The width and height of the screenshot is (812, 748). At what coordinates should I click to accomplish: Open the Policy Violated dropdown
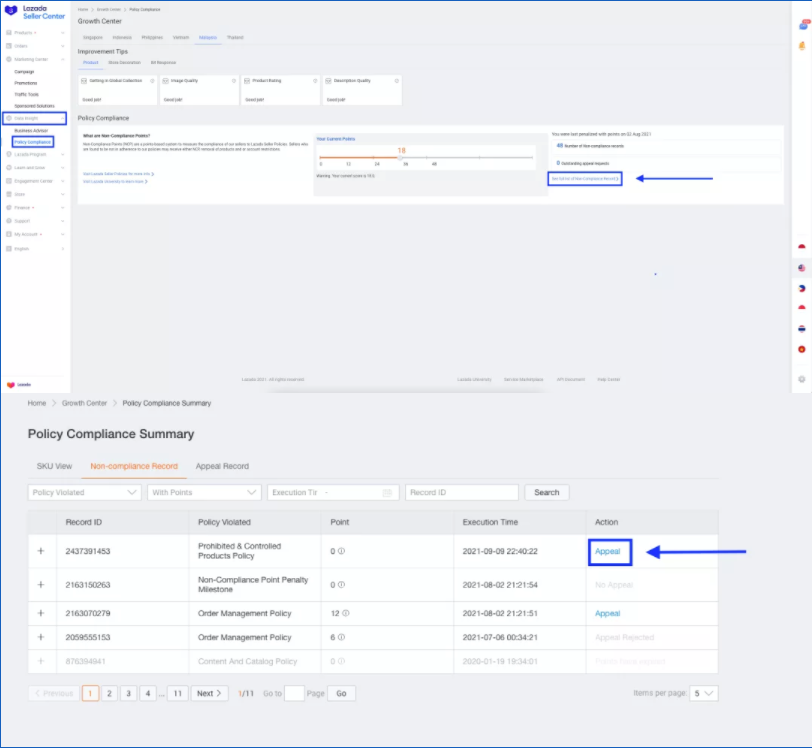(x=84, y=493)
